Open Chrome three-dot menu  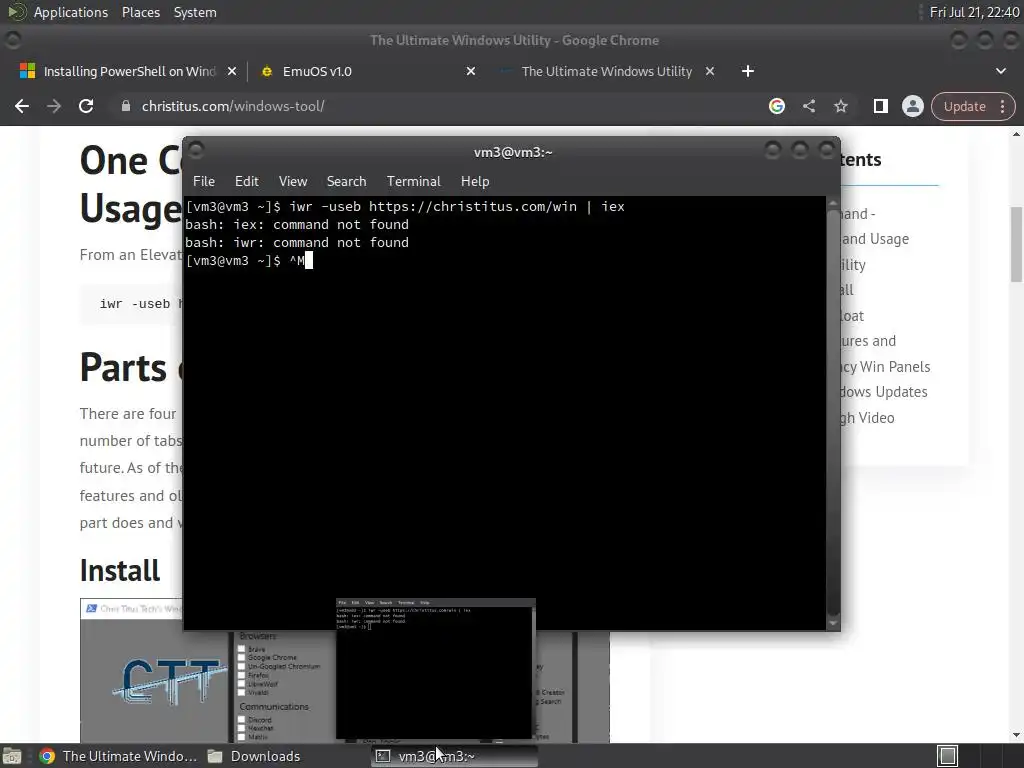point(1002,106)
